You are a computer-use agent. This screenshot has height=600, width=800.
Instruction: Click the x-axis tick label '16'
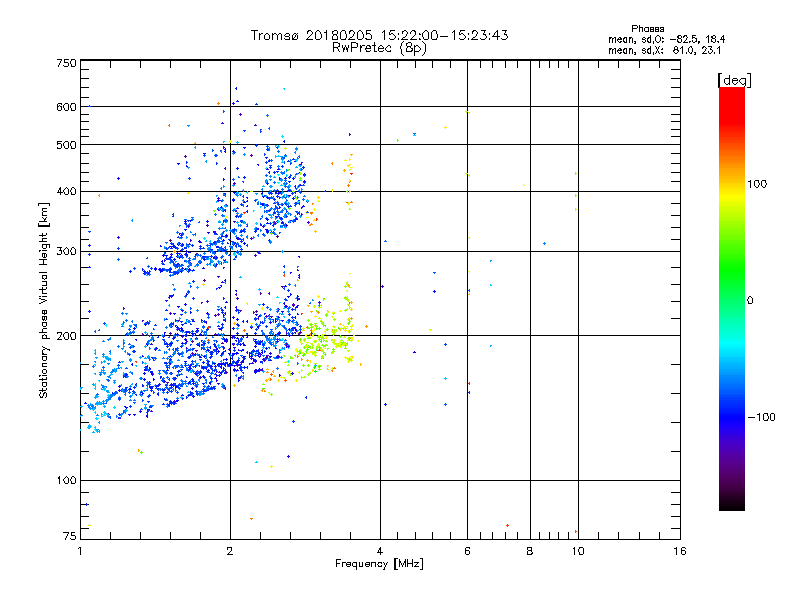(680, 551)
